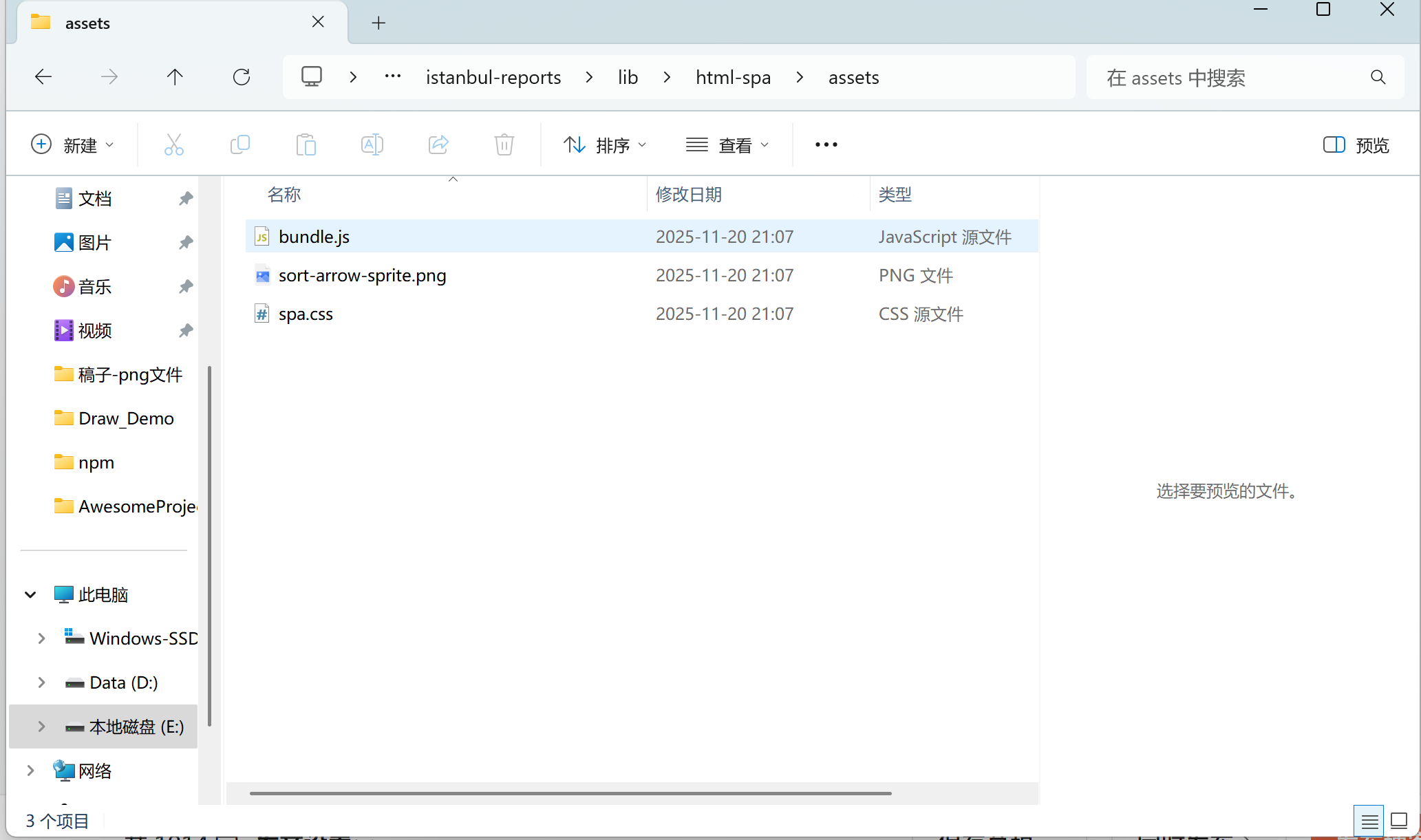Collapse the 此电脑 tree node
The width and height of the screenshot is (1421, 840).
30,594
